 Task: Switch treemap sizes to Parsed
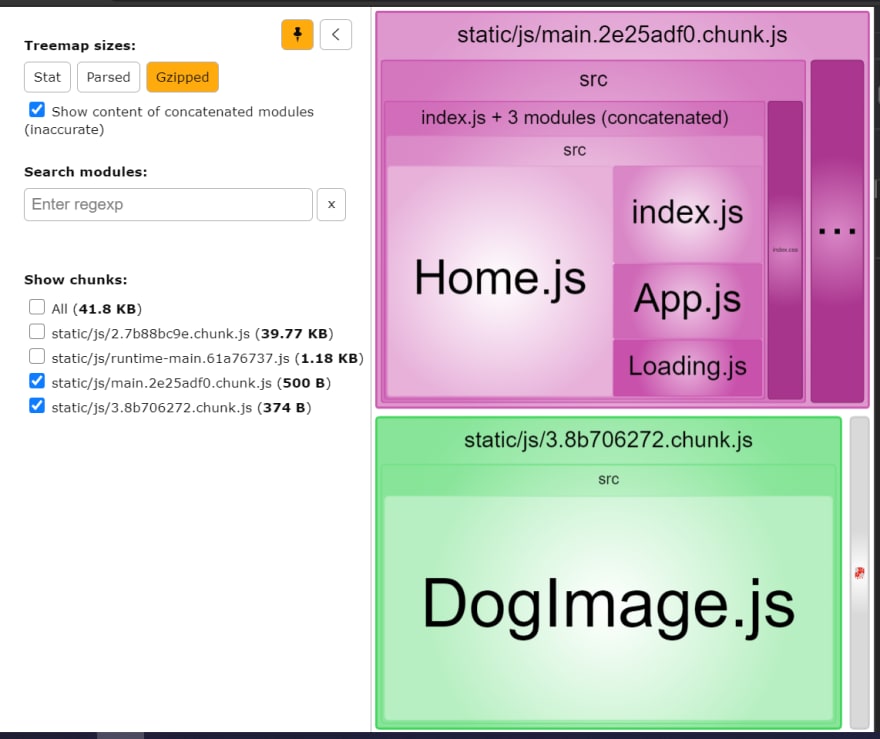(108, 77)
